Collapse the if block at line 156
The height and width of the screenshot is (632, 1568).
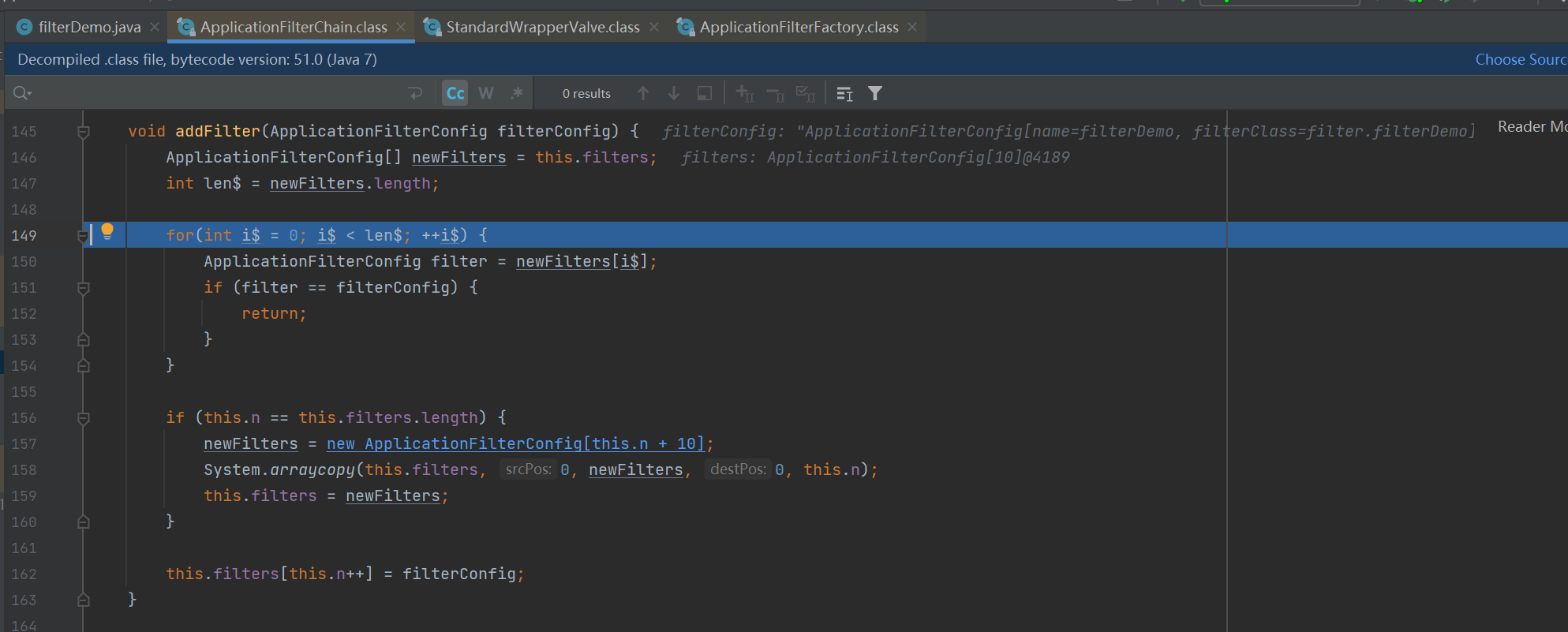click(x=83, y=418)
